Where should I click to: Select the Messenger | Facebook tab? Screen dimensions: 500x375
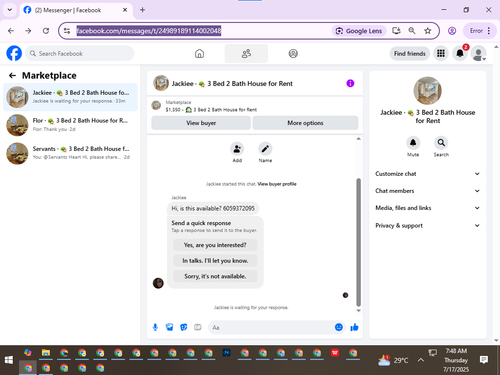tap(76, 10)
